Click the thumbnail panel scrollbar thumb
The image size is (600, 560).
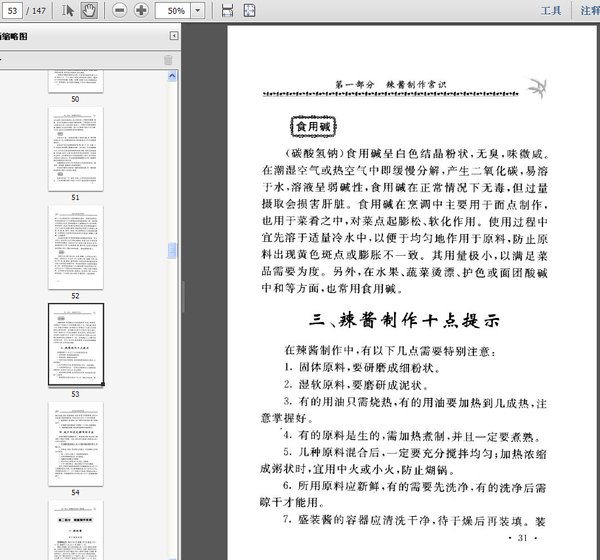(x=173, y=251)
